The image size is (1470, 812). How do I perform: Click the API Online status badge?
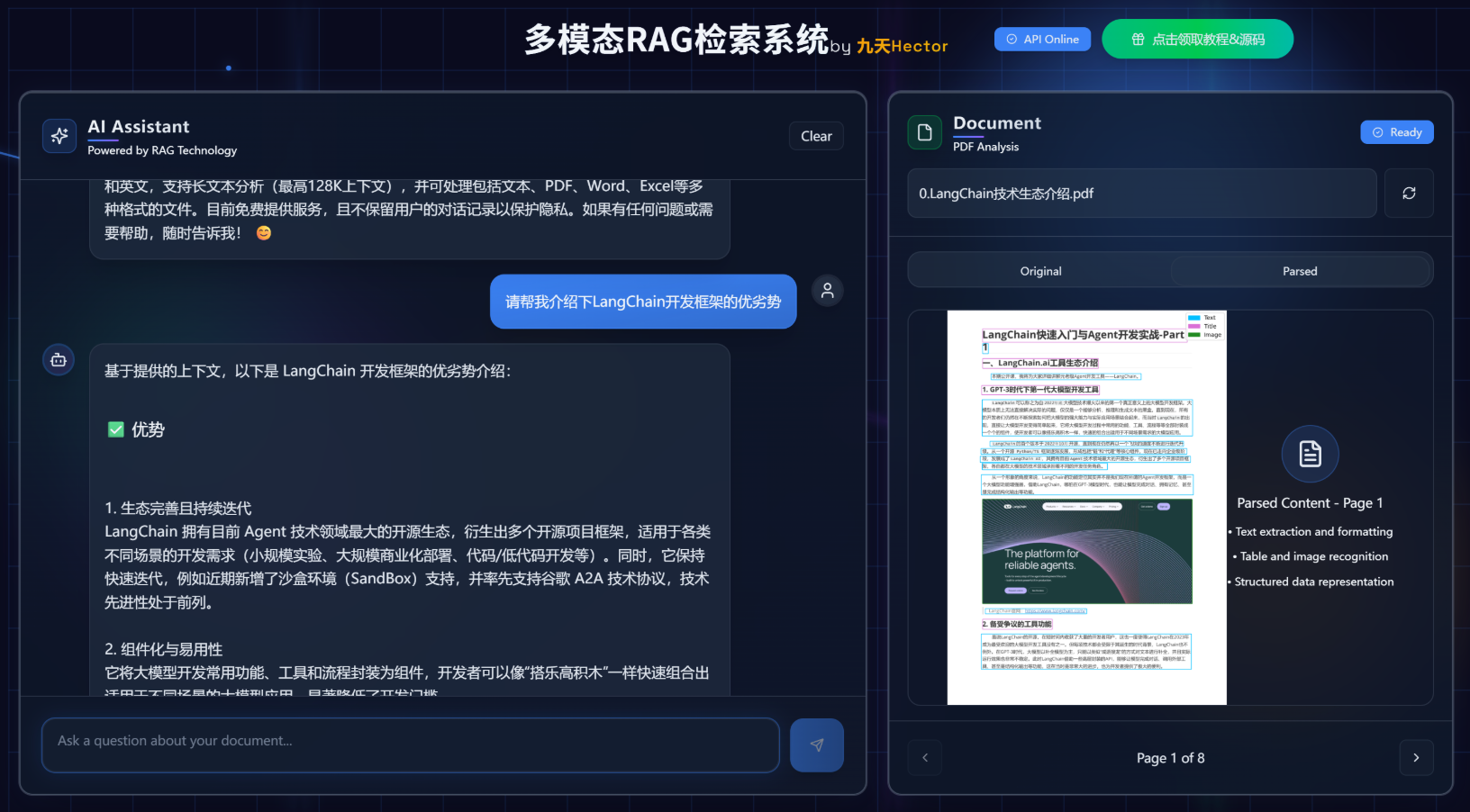(x=1042, y=39)
